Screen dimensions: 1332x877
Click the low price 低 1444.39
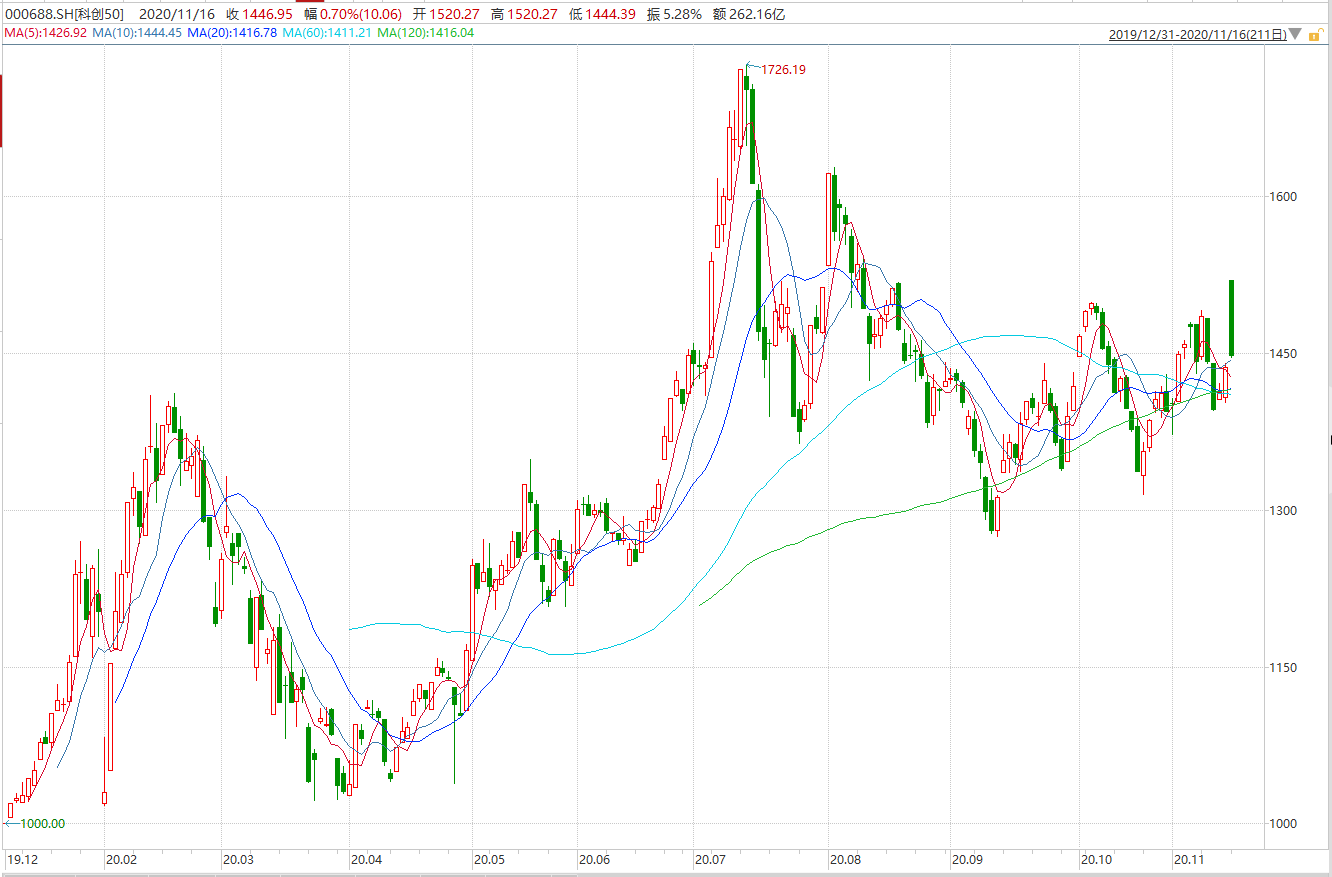point(602,14)
